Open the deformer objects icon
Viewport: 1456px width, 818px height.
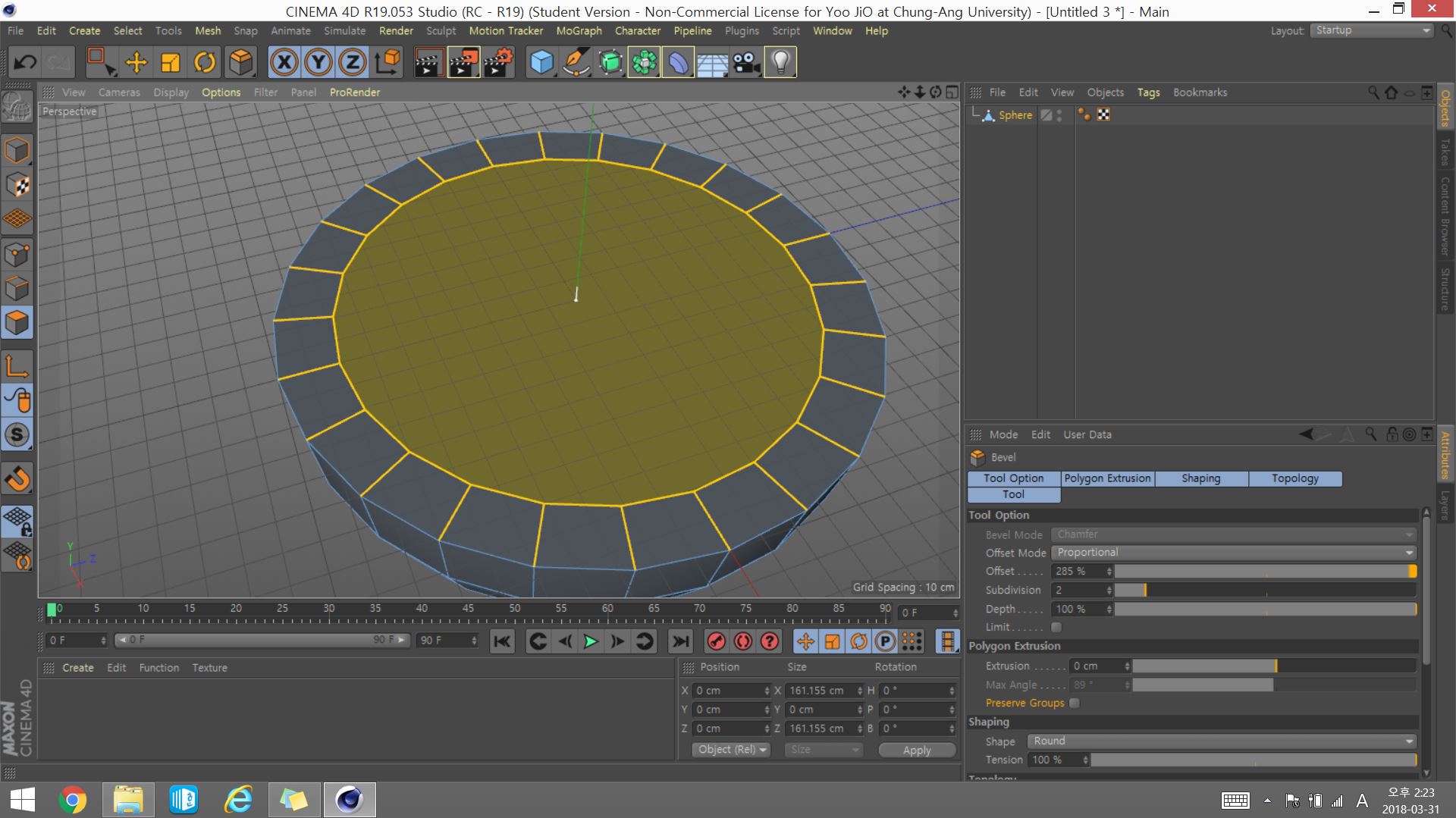point(679,62)
